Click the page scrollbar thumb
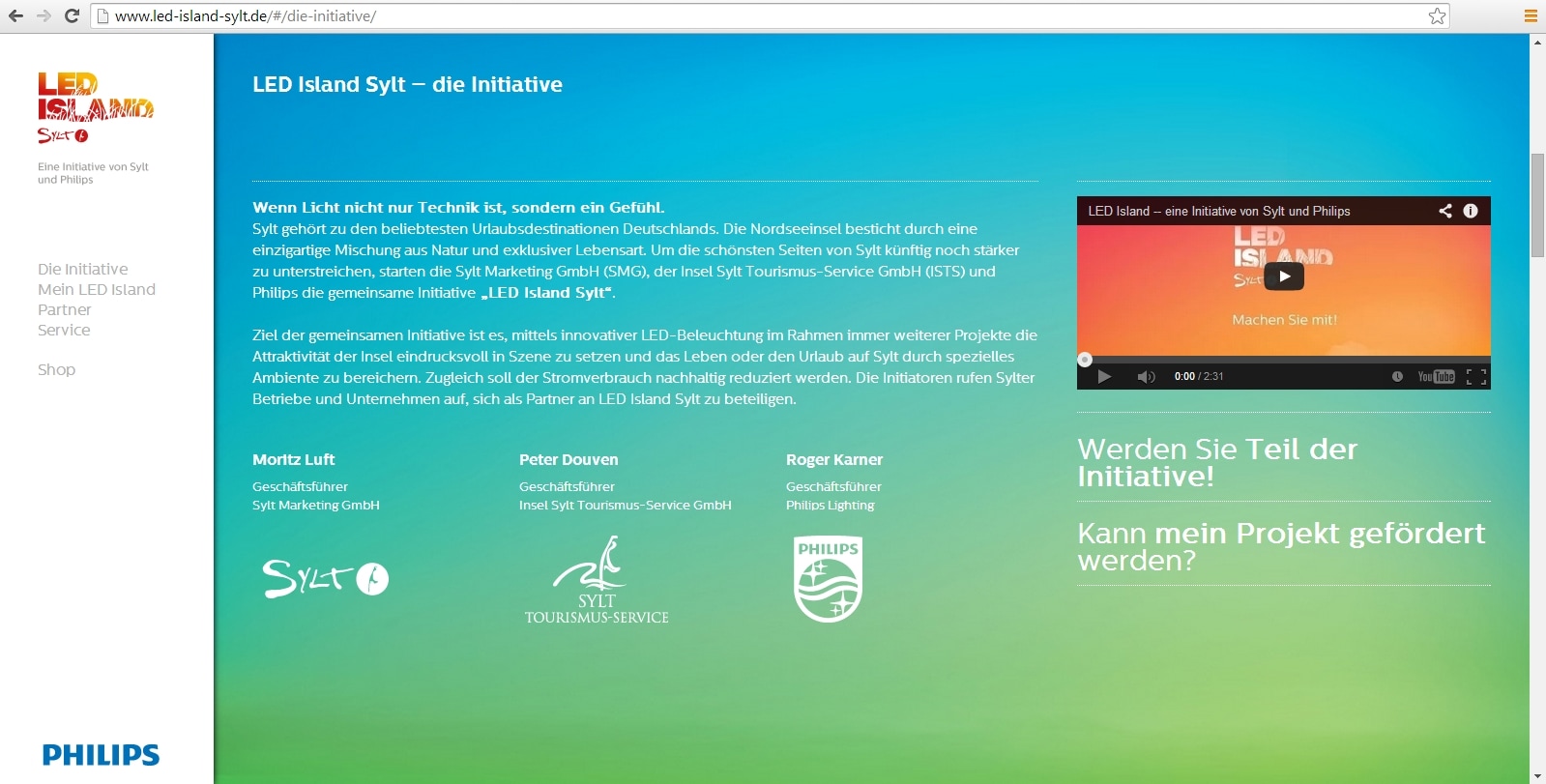 pos(1537,205)
